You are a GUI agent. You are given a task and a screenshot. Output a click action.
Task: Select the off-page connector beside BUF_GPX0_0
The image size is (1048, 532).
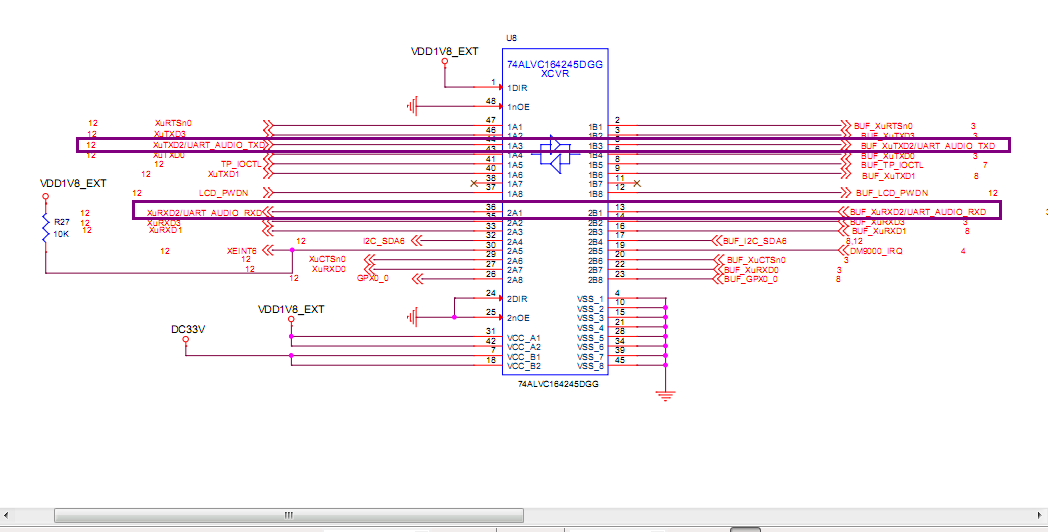[x=717, y=278]
